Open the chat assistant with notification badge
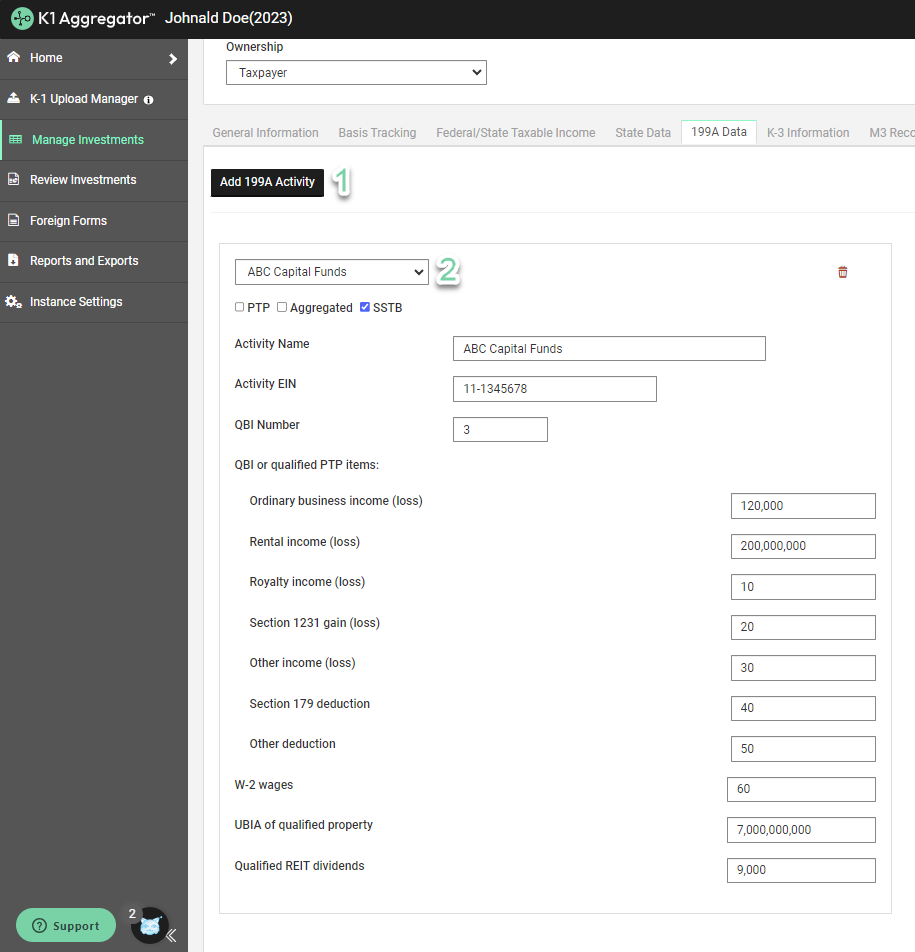 pos(148,925)
